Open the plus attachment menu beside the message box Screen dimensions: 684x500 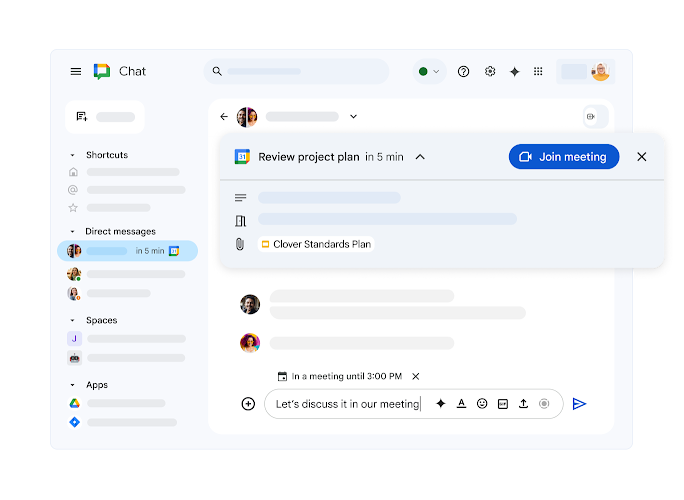coord(248,404)
